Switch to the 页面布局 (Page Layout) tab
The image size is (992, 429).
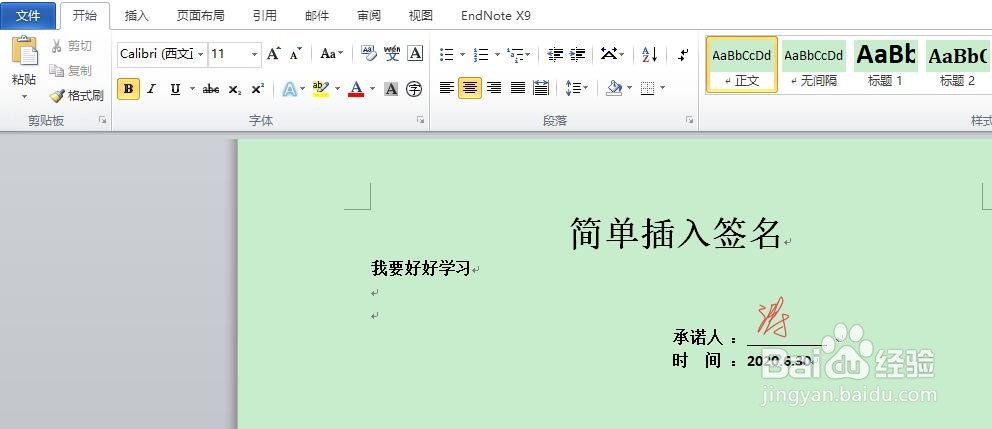[x=200, y=16]
